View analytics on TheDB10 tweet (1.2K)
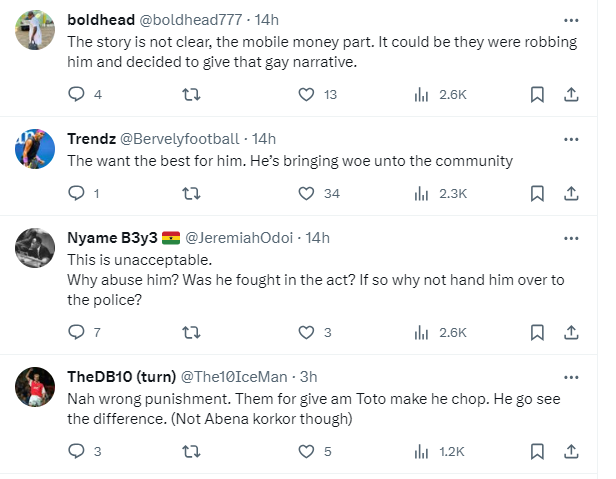Viewport: 616px width, 479px height. [421, 451]
